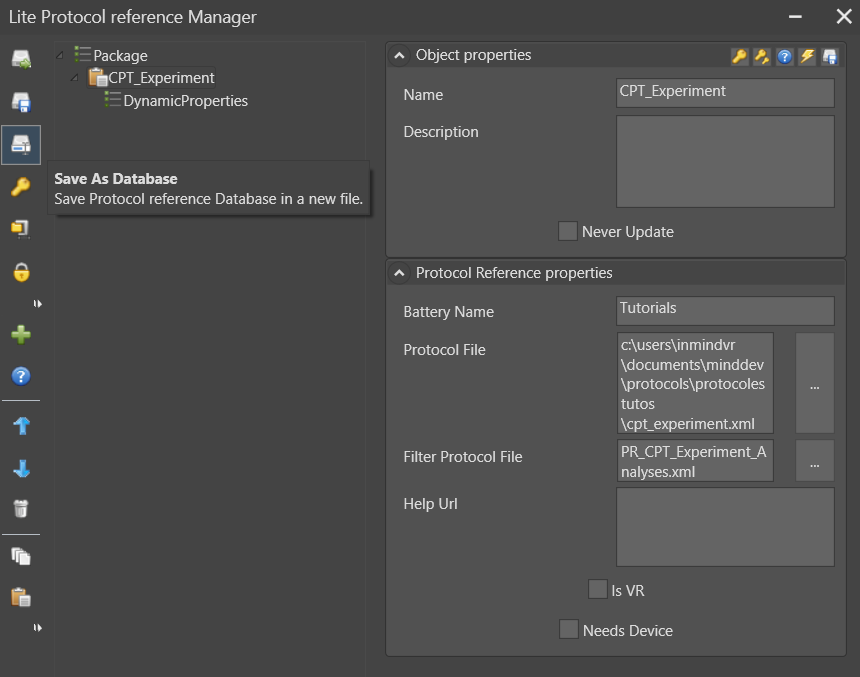Click the paste clipboard icon in left toolbar

[x=21, y=597]
